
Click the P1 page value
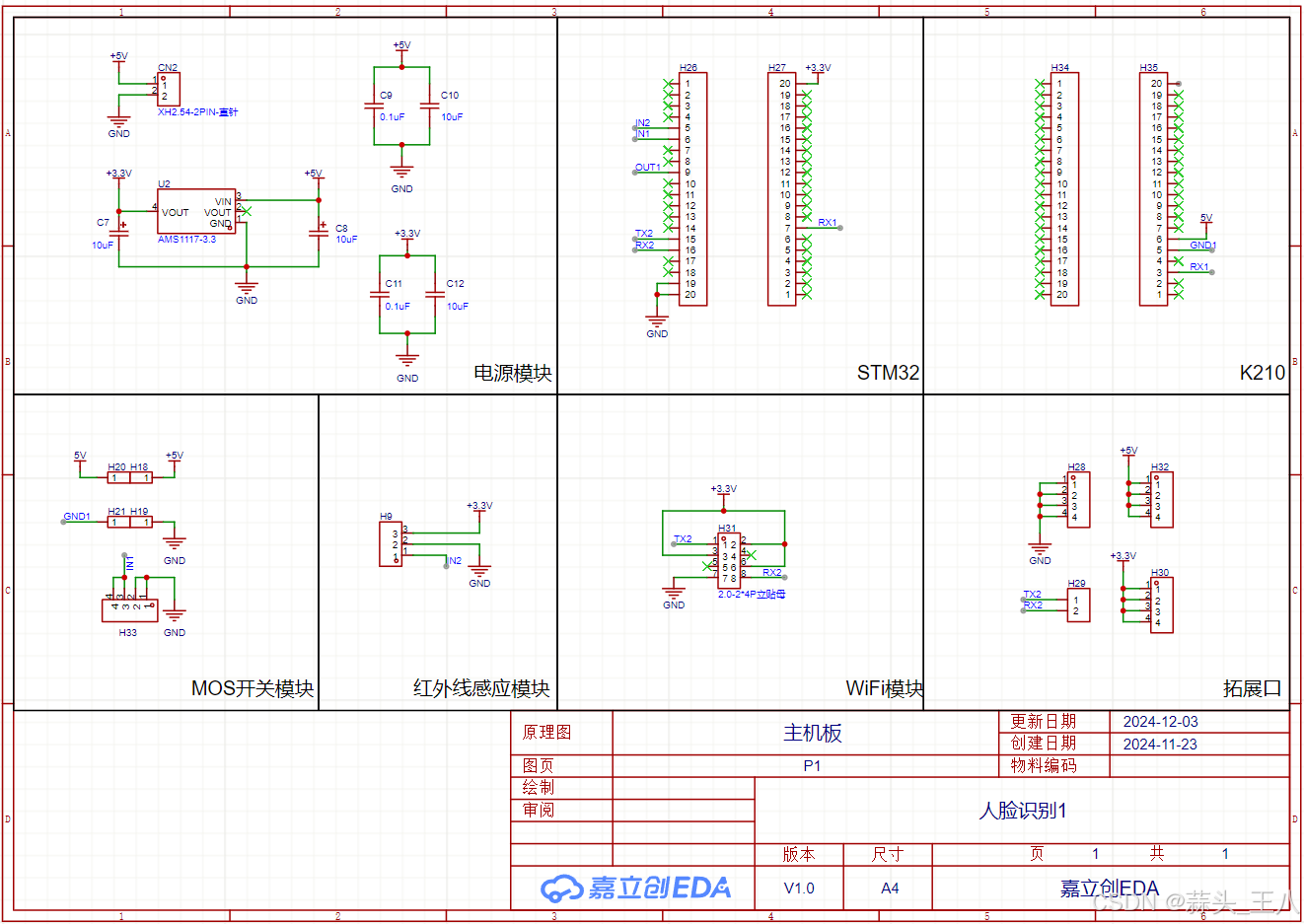[812, 766]
